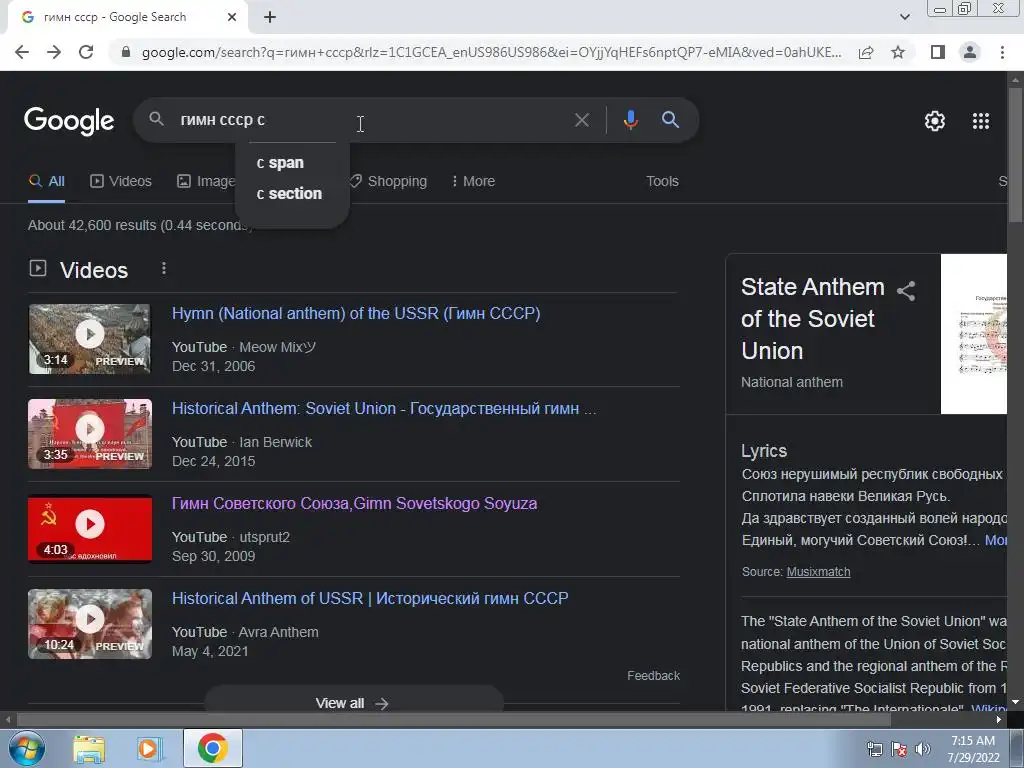Open the volume control in tray
The width and height of the screenshot is (1024, 768).
coord(923,749)
